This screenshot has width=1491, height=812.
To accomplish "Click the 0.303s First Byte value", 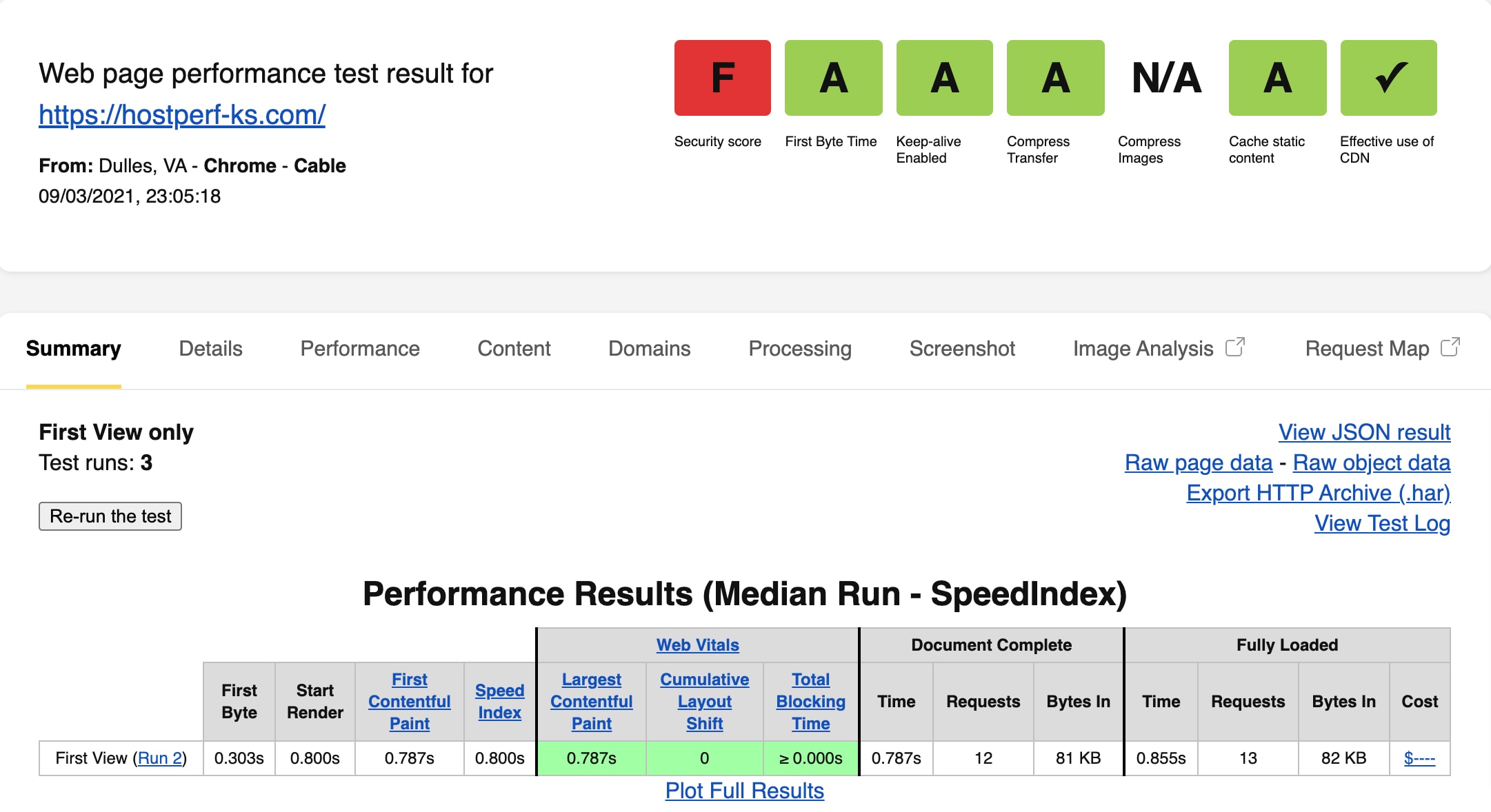I will 239,758.
